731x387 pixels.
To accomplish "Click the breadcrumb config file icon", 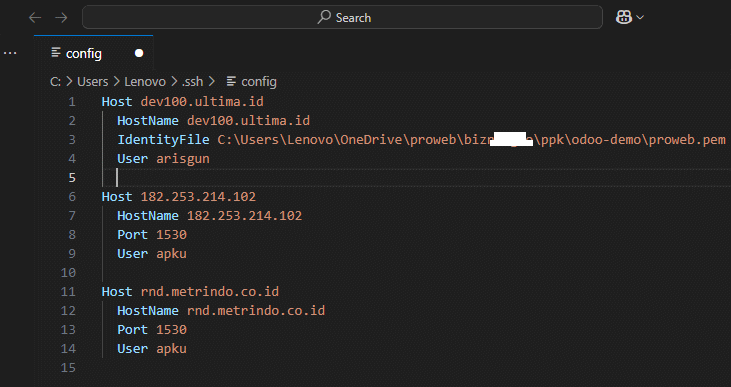I will (x=231, y=81).
